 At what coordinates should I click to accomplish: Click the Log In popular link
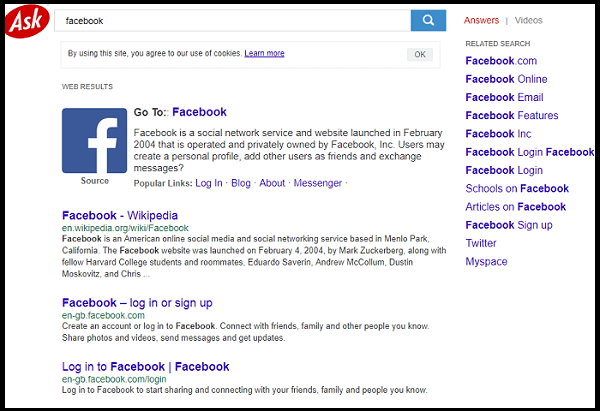(209, 183)
